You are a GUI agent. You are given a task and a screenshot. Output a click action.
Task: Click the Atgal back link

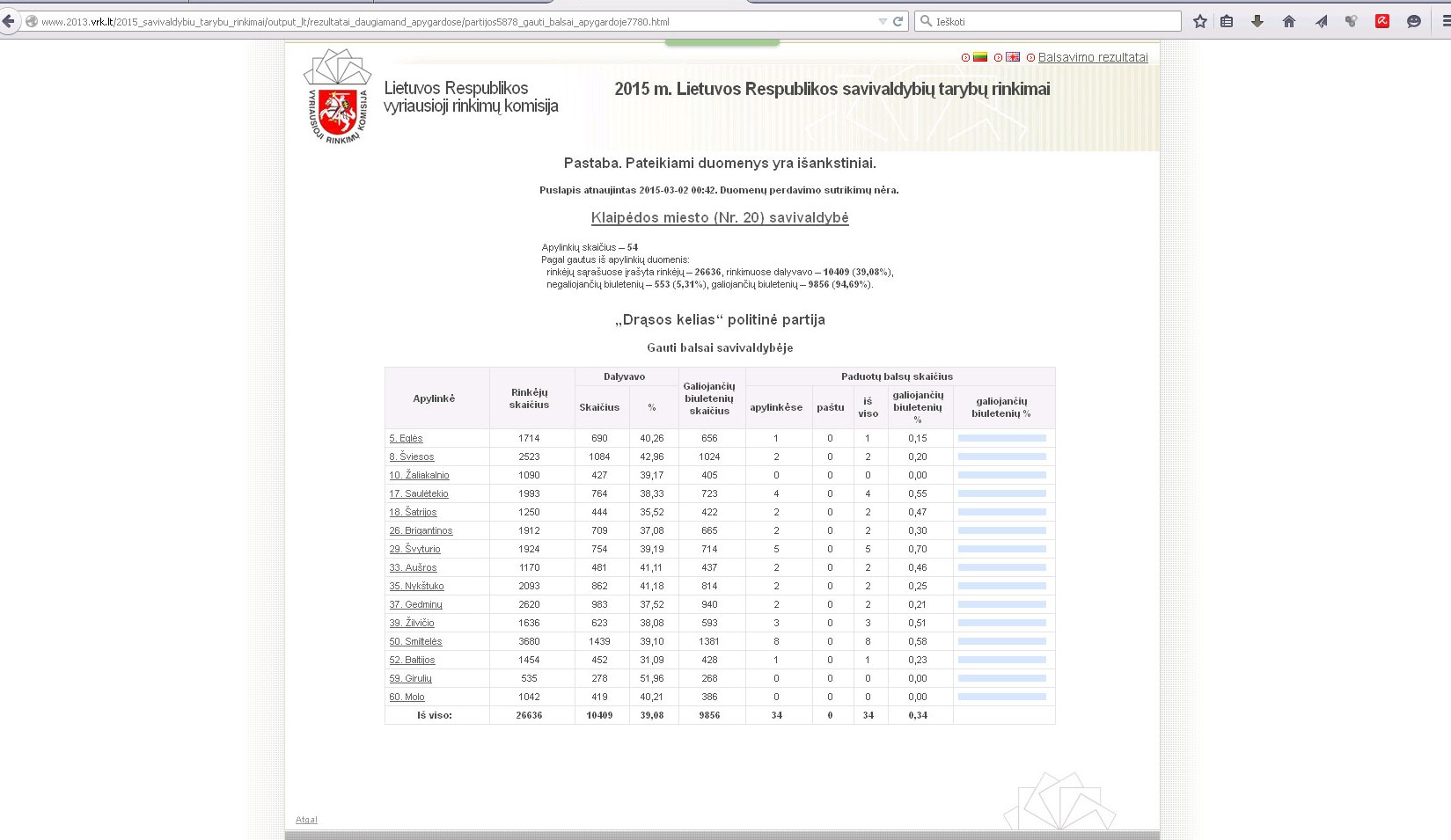[306, 820]
